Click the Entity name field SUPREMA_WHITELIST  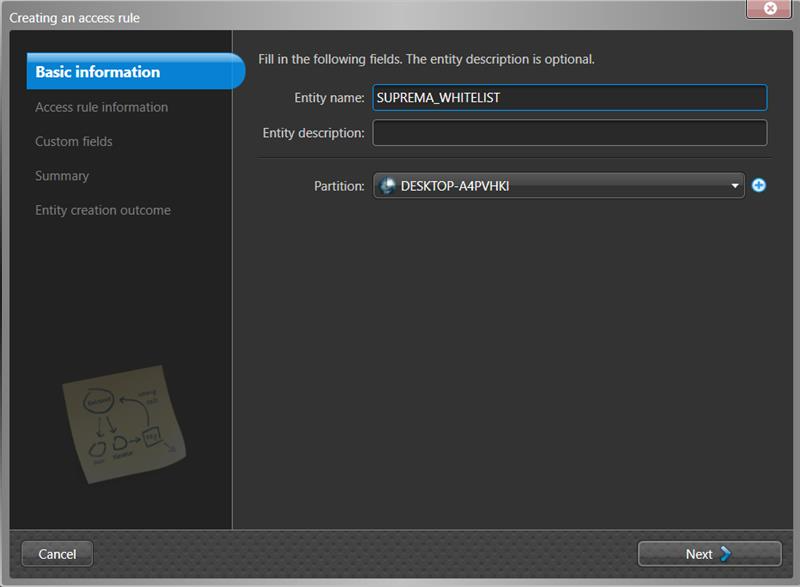pyautogui.click(x=569, y=97)
